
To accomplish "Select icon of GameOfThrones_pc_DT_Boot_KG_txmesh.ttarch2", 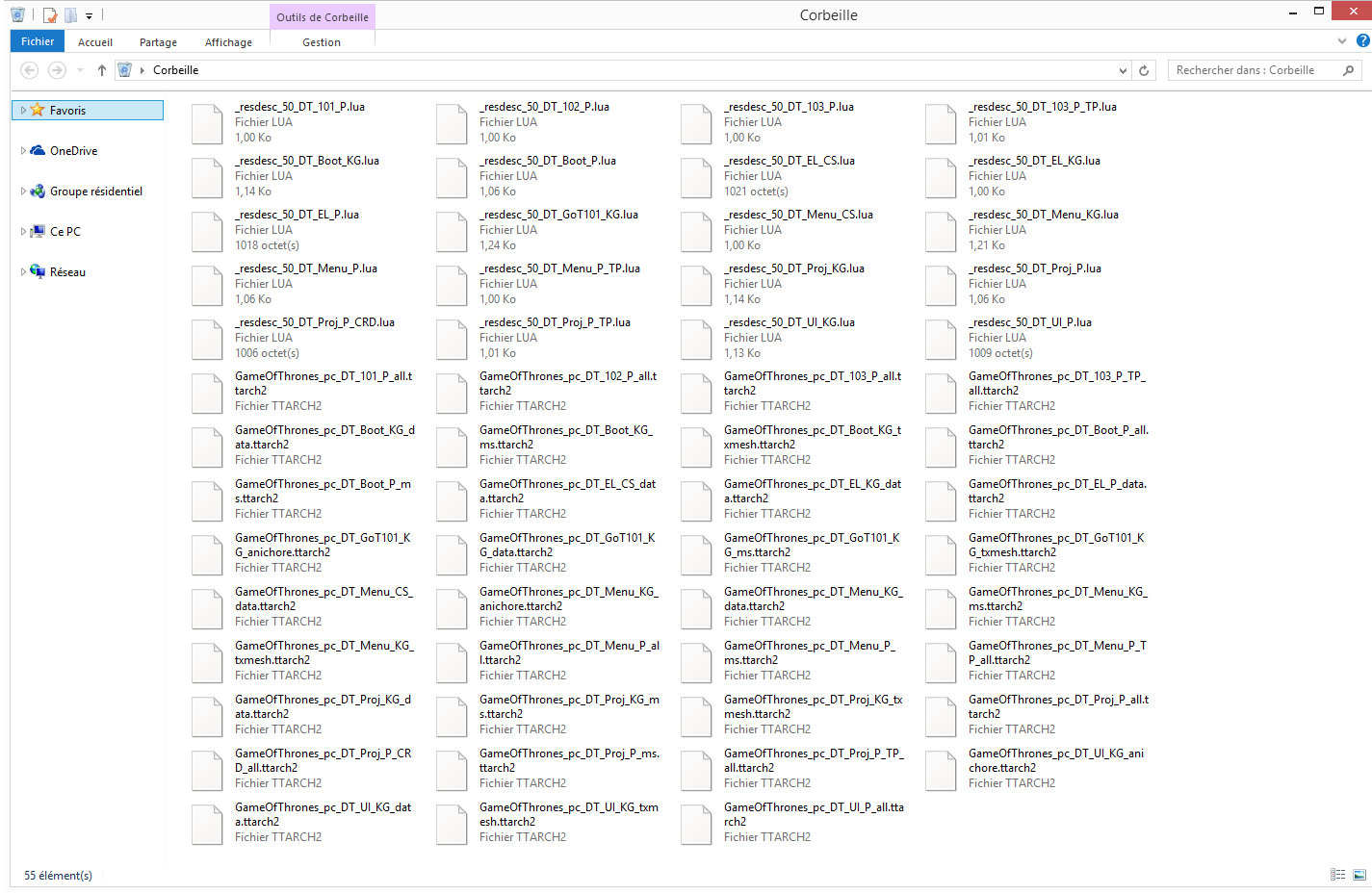I will click(x=696, y=447).
